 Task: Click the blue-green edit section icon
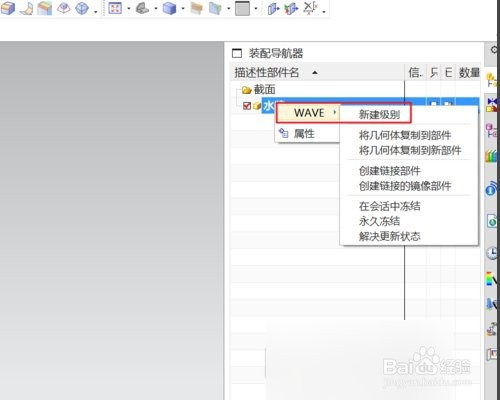click(215, 8)
